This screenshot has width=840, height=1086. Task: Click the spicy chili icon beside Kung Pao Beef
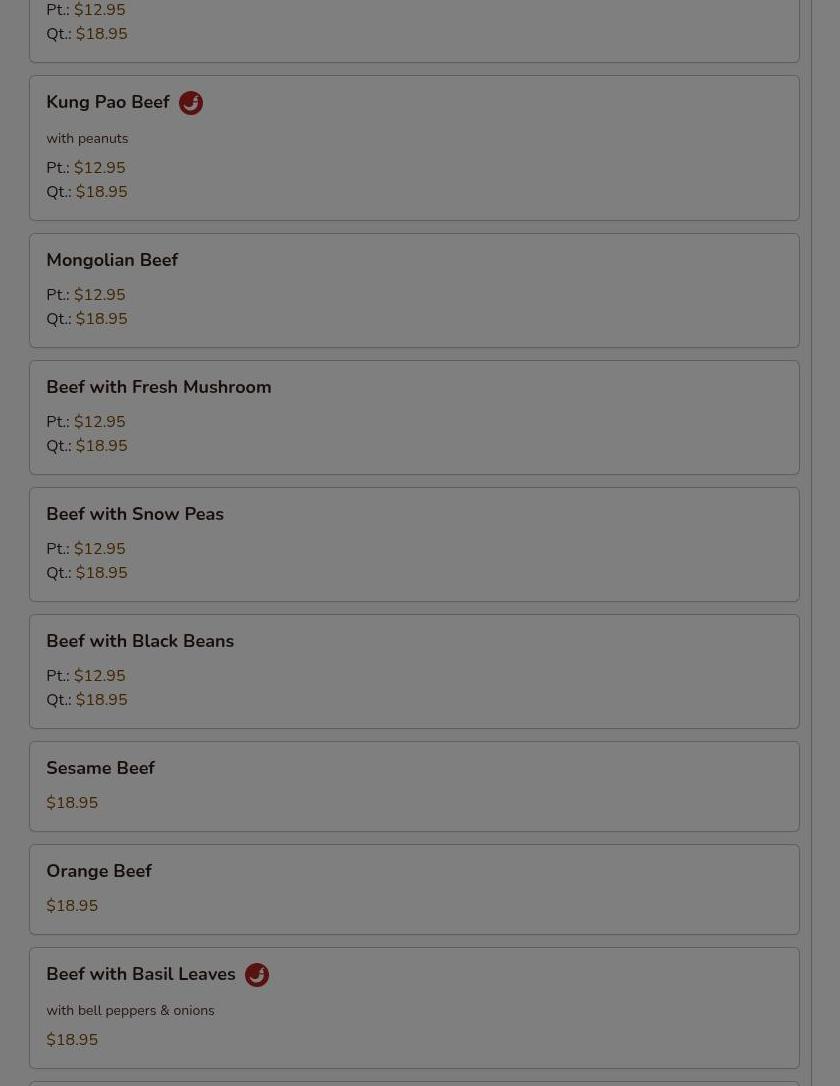pos(191,103)
